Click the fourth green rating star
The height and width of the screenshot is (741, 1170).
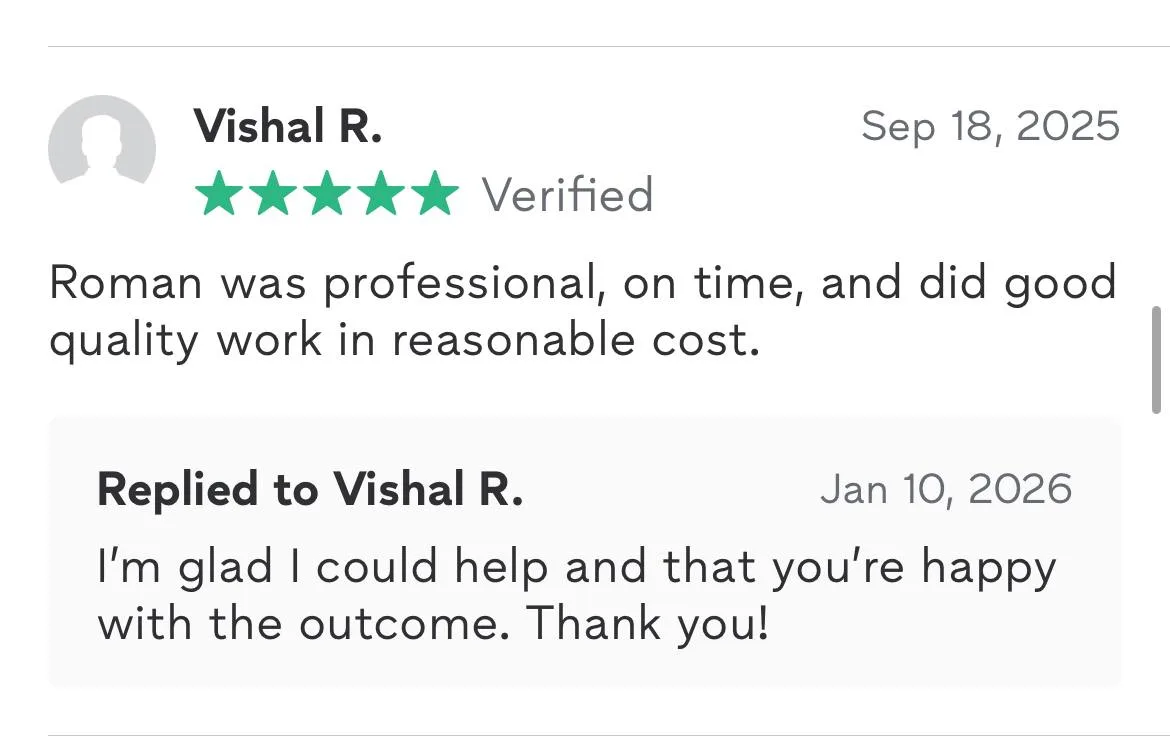click(x=380, y=194)
